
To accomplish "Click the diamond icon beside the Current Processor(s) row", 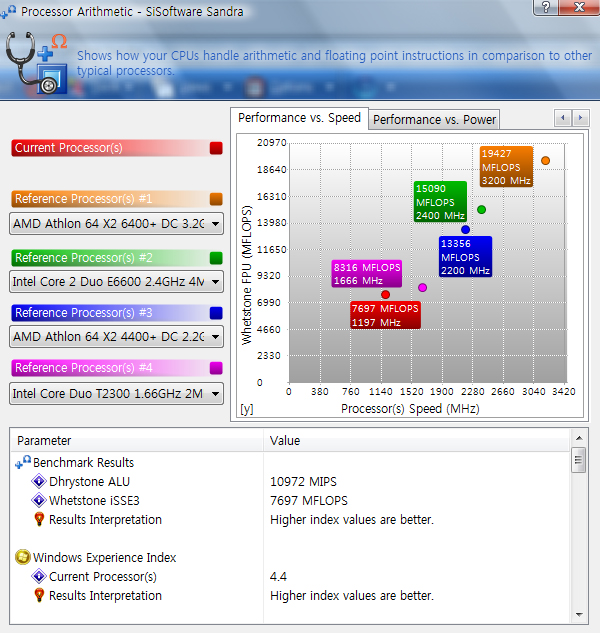I will coord(39,576).
